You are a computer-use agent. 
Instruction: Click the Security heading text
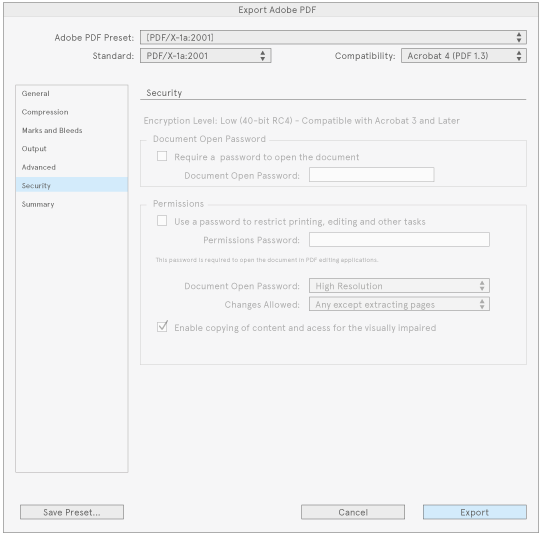coord(164,93)
